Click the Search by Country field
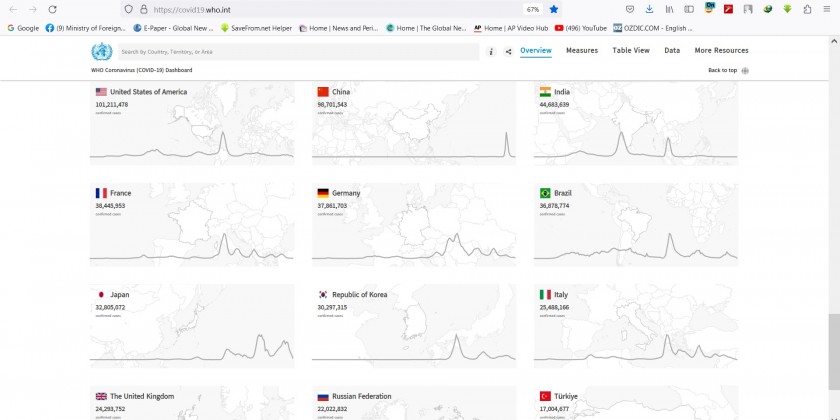This screenshot has width=840, height=420. (x=300, y=51)
